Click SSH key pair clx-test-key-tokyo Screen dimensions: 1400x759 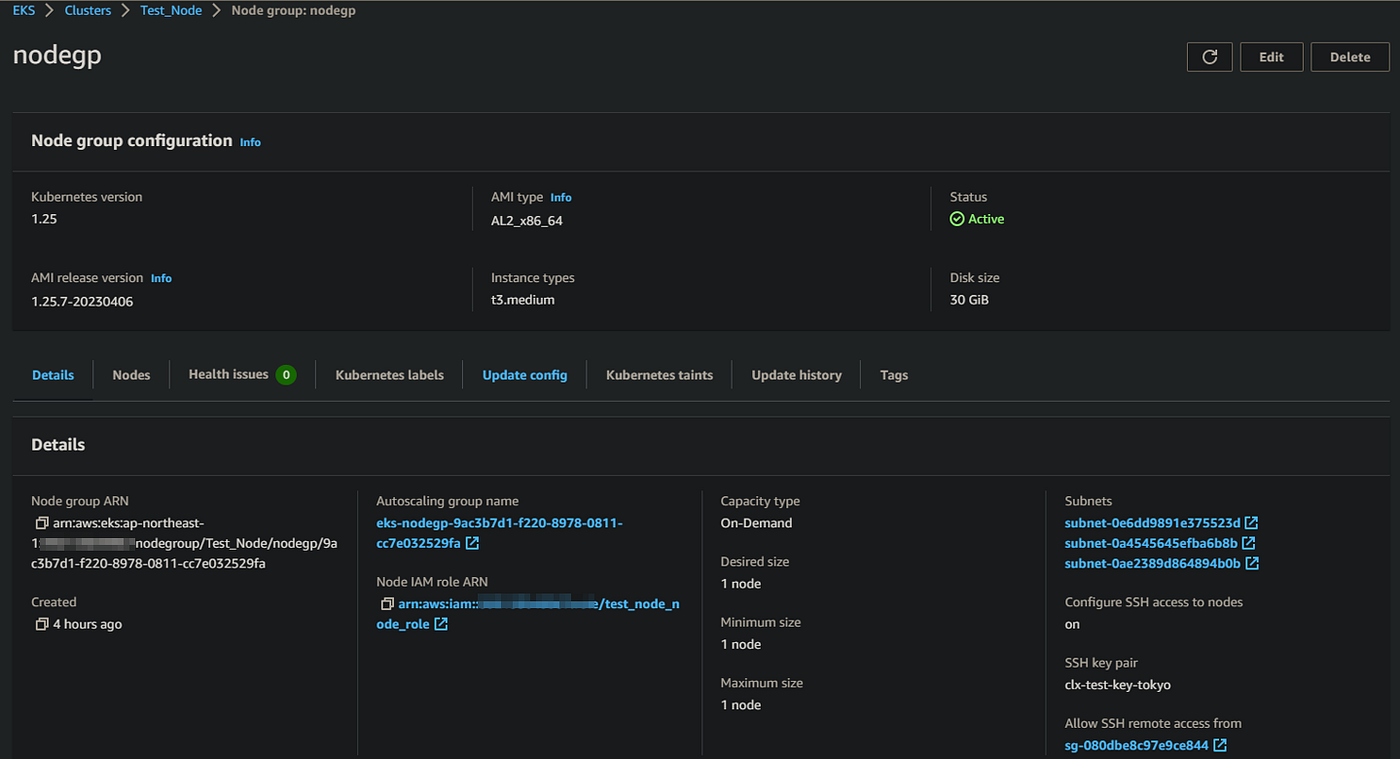point(1118,685)
